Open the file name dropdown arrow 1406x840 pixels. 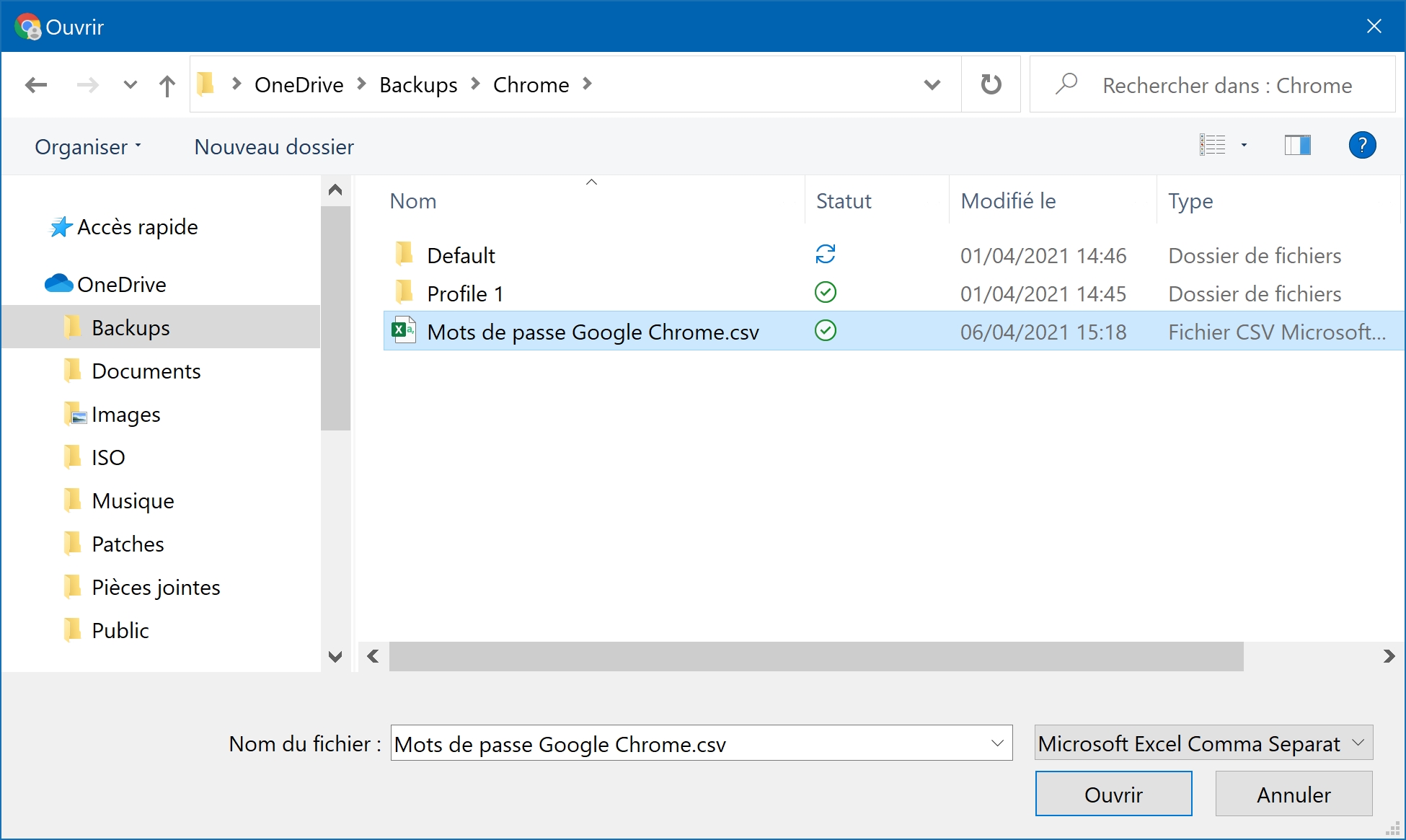tap(998, 743)
